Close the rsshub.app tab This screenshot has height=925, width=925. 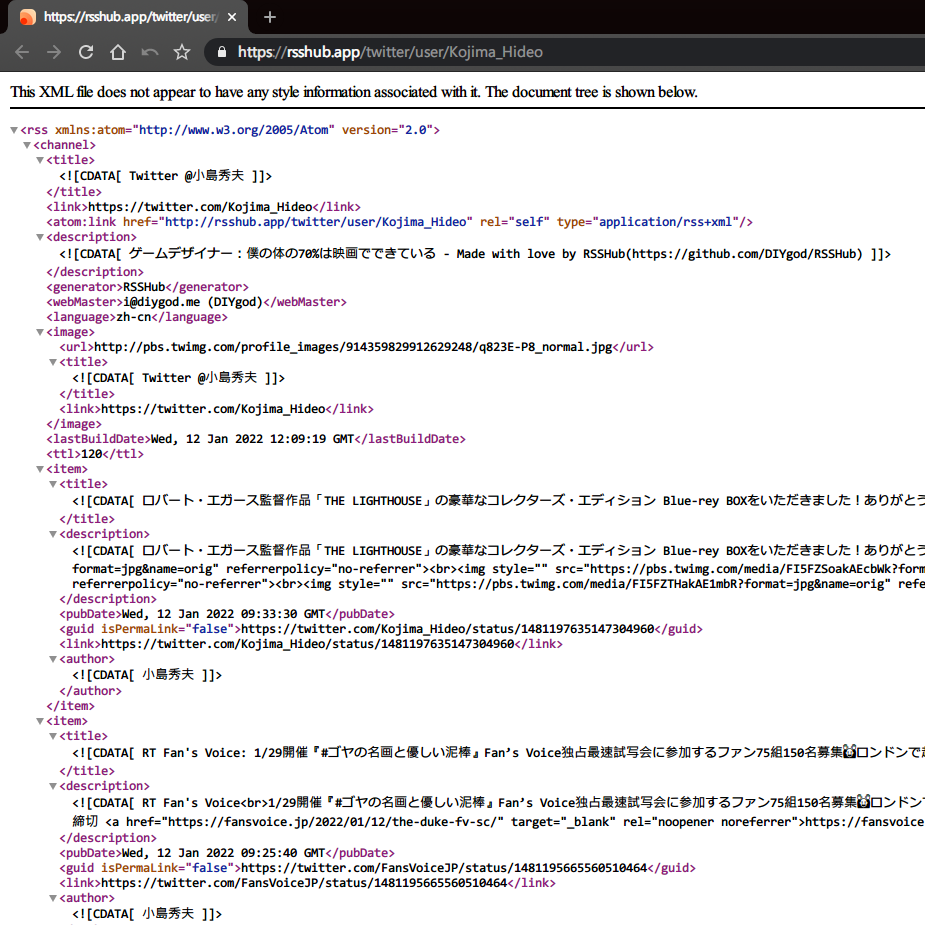click(x=232, y=17)
